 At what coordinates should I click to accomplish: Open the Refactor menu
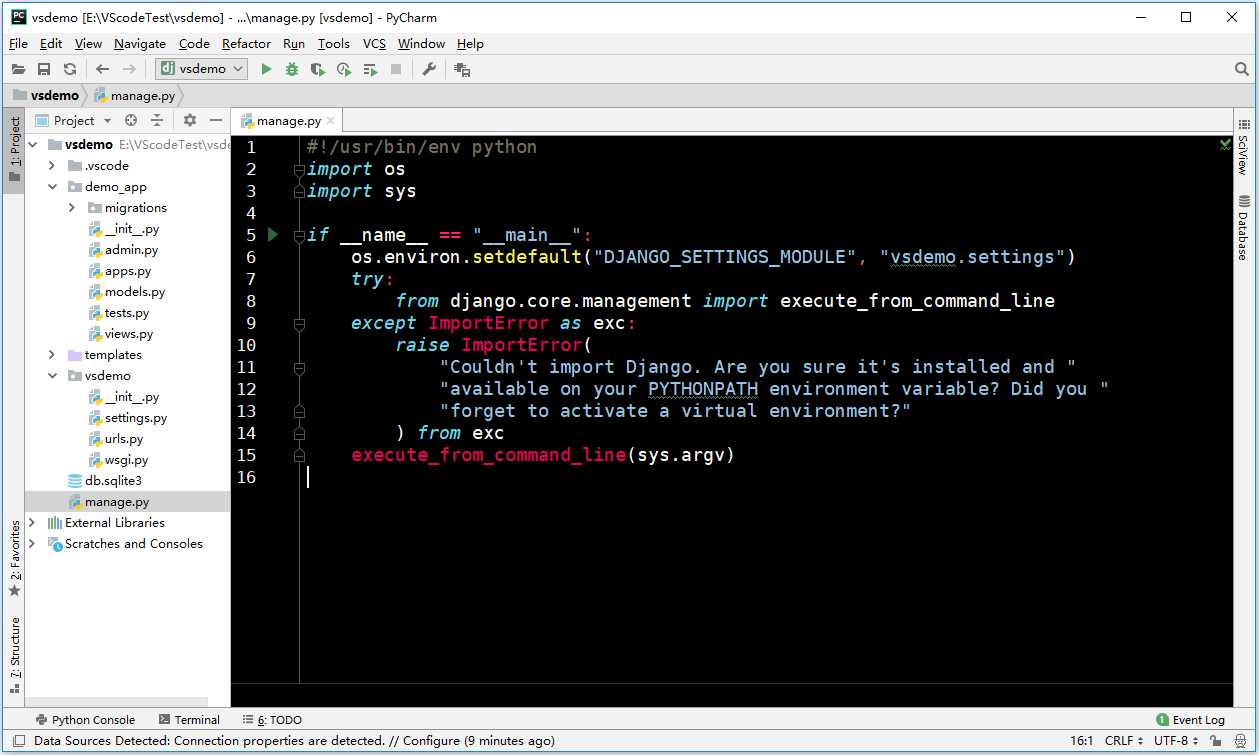[x=246, y=43]
